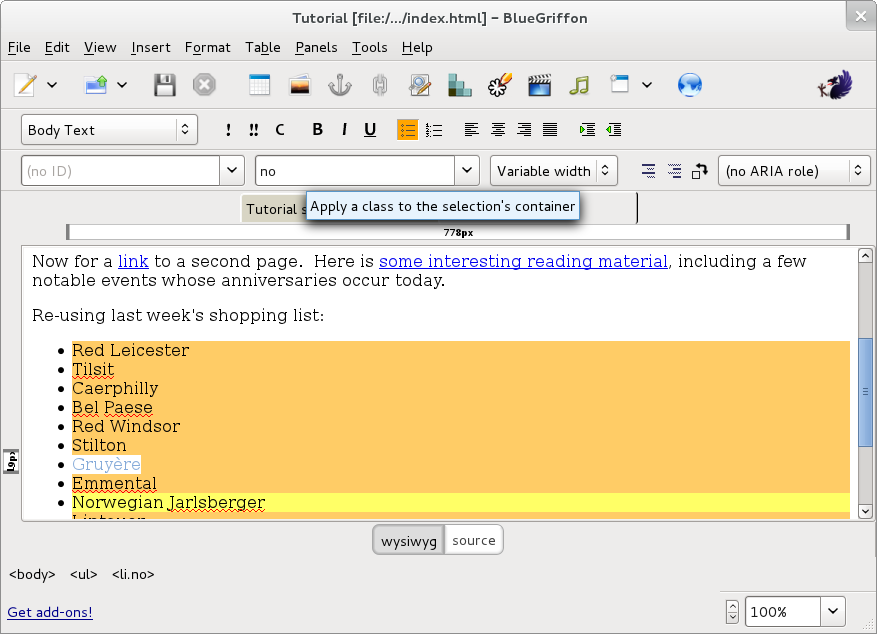877x634 pixels.
Task: Click the insert video clapperboard icon
Action: pos(540,85)
